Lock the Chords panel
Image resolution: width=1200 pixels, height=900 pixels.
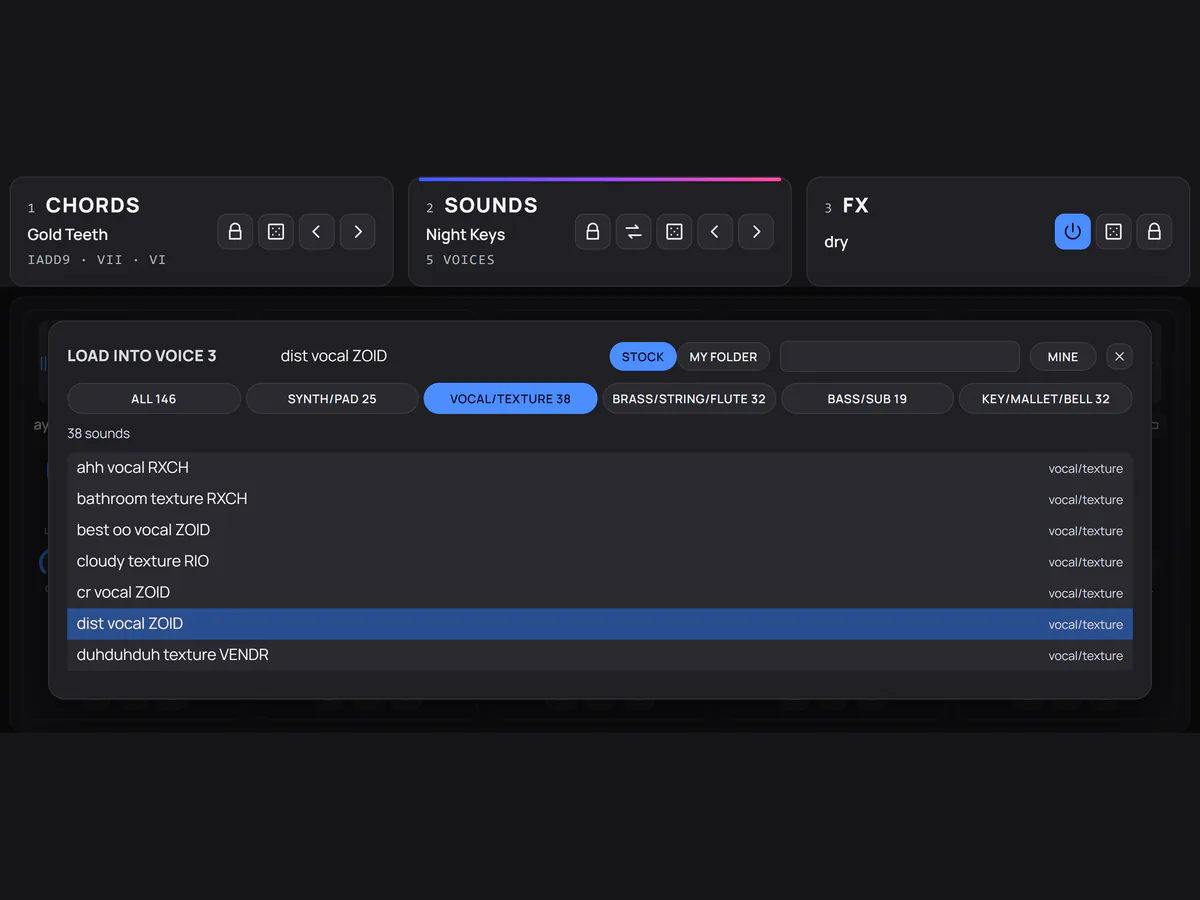235,232
